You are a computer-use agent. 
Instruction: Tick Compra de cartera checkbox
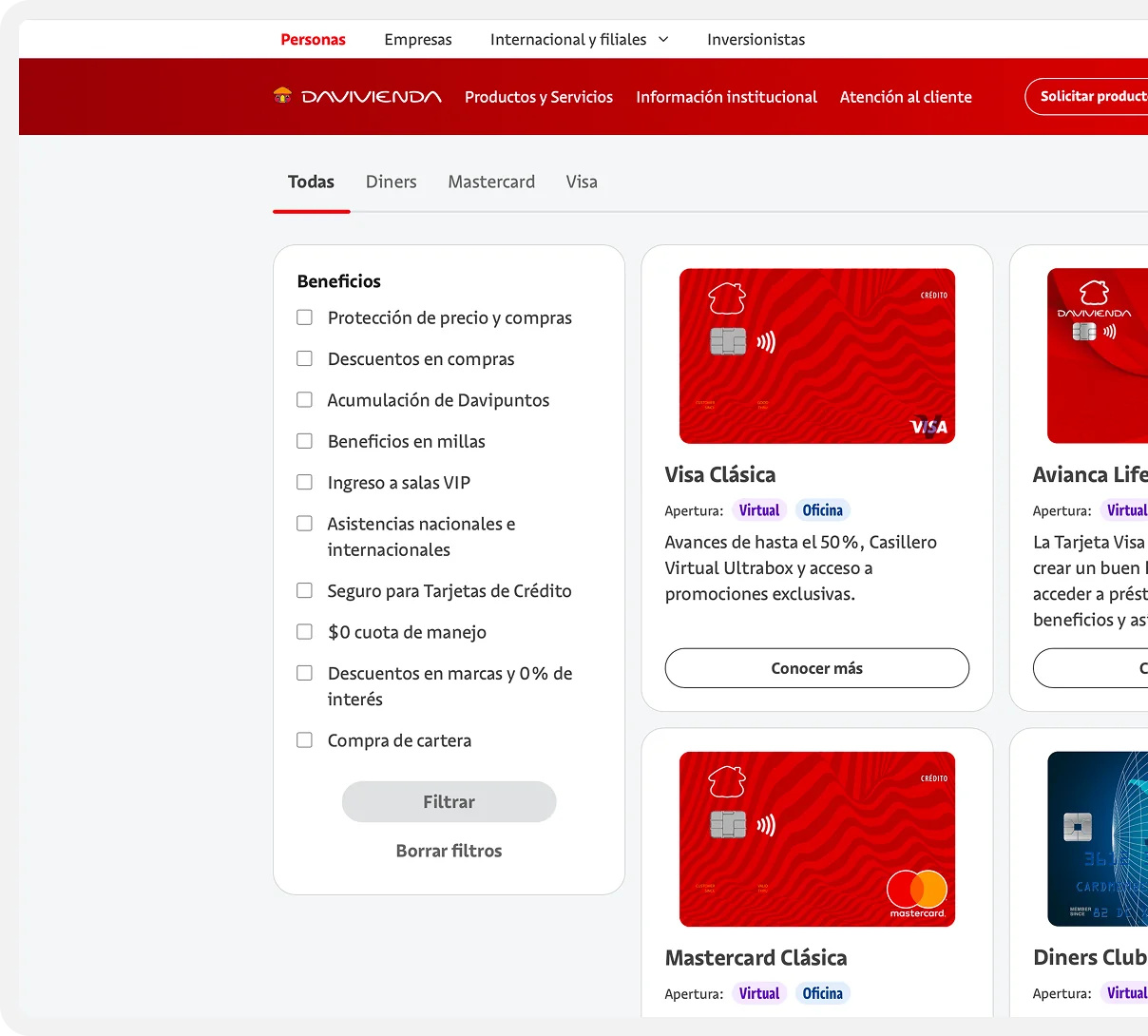coord(304,739)
